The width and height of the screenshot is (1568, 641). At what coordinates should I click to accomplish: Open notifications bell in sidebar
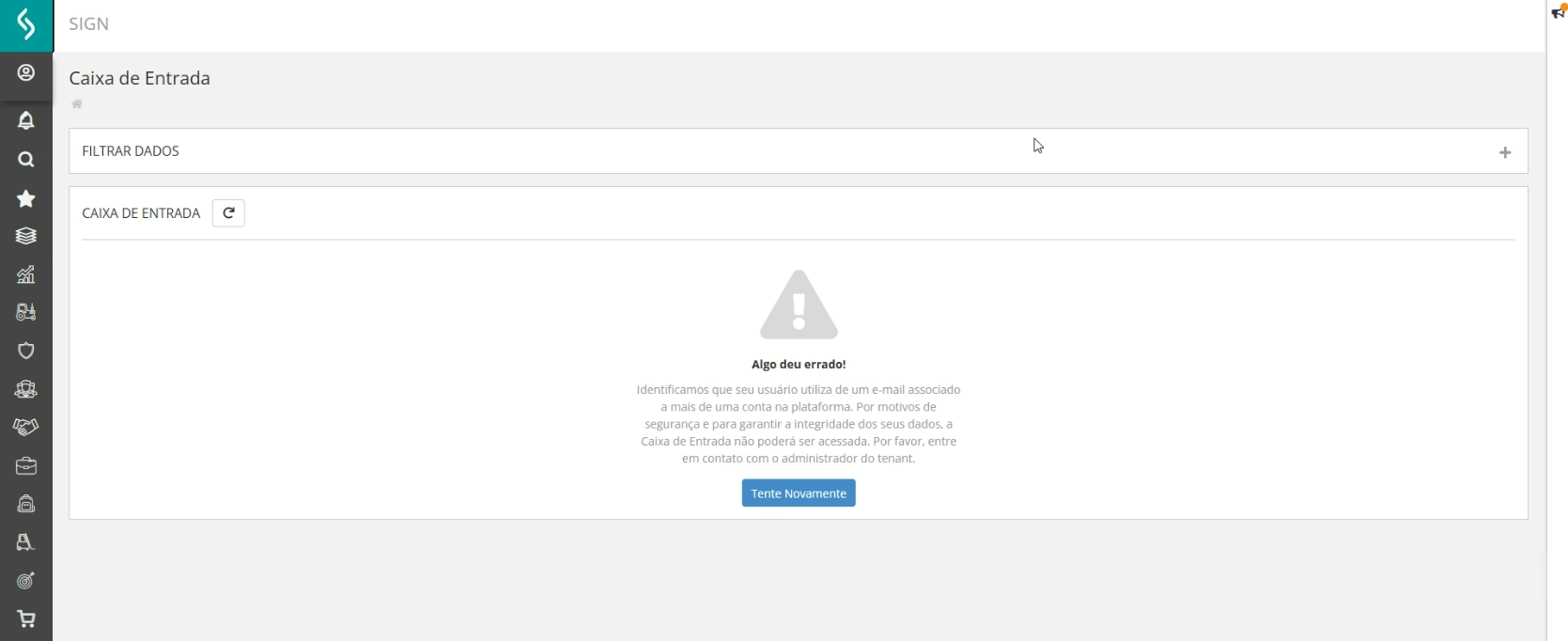[26, 120]
